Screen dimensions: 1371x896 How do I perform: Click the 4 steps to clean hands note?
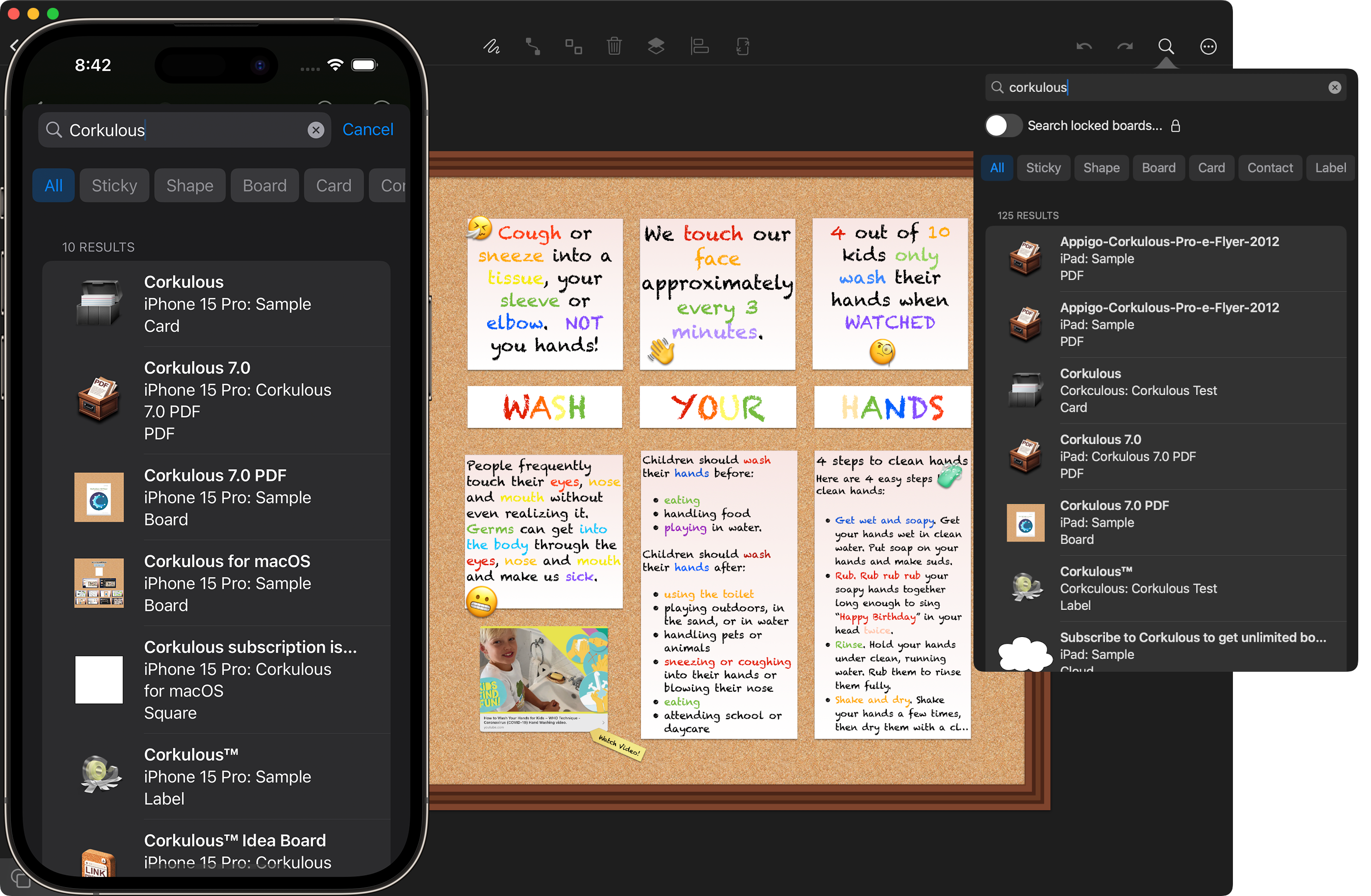point(892,595)
